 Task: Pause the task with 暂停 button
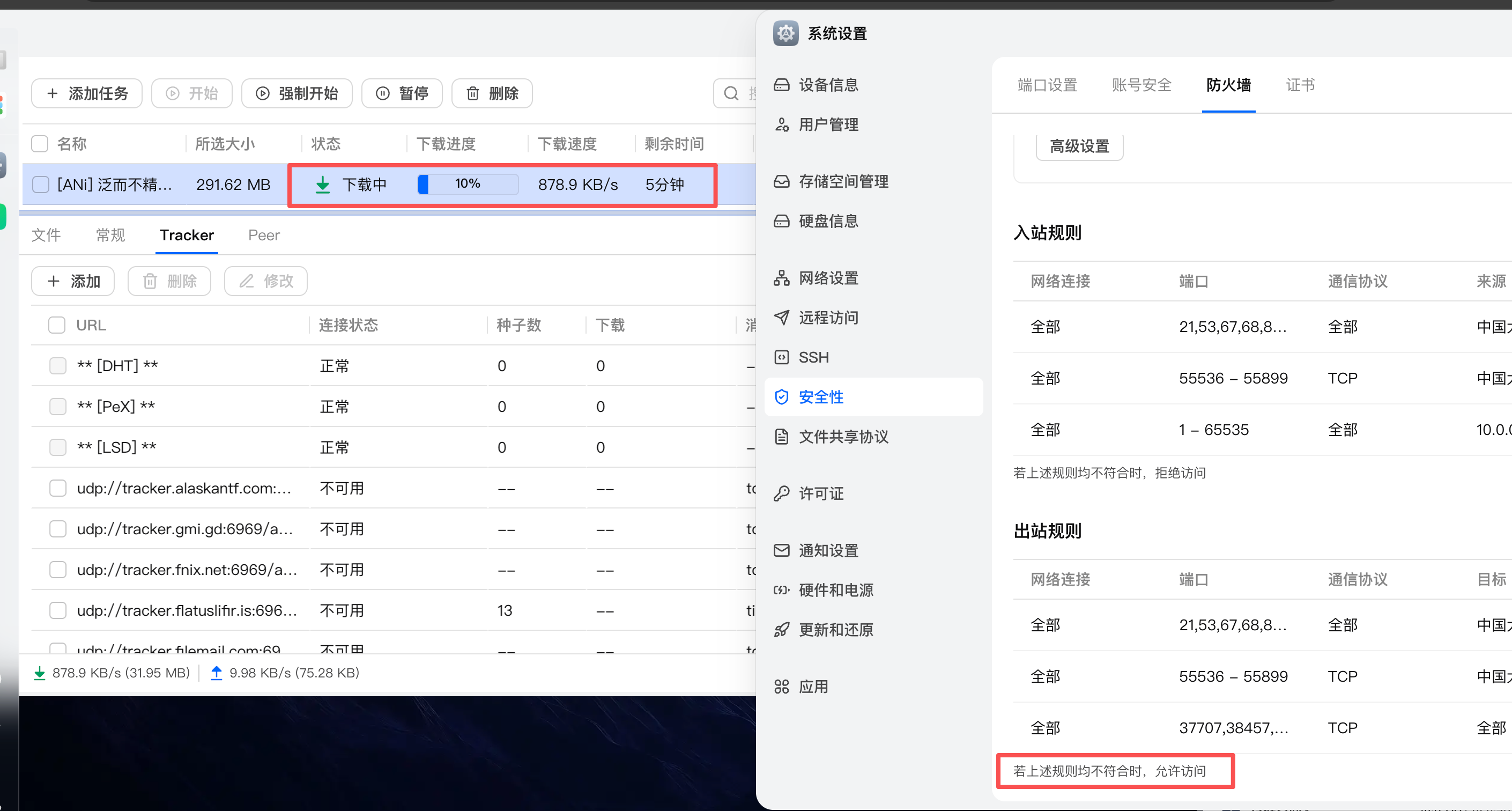[x=402, y=93]
